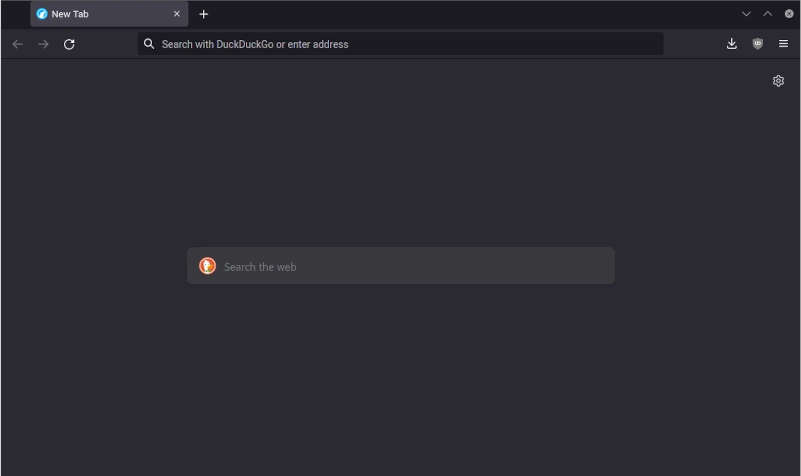This screenshot has width=801, height=476.
Task: Select the New Tab tab
Action: 109,14
